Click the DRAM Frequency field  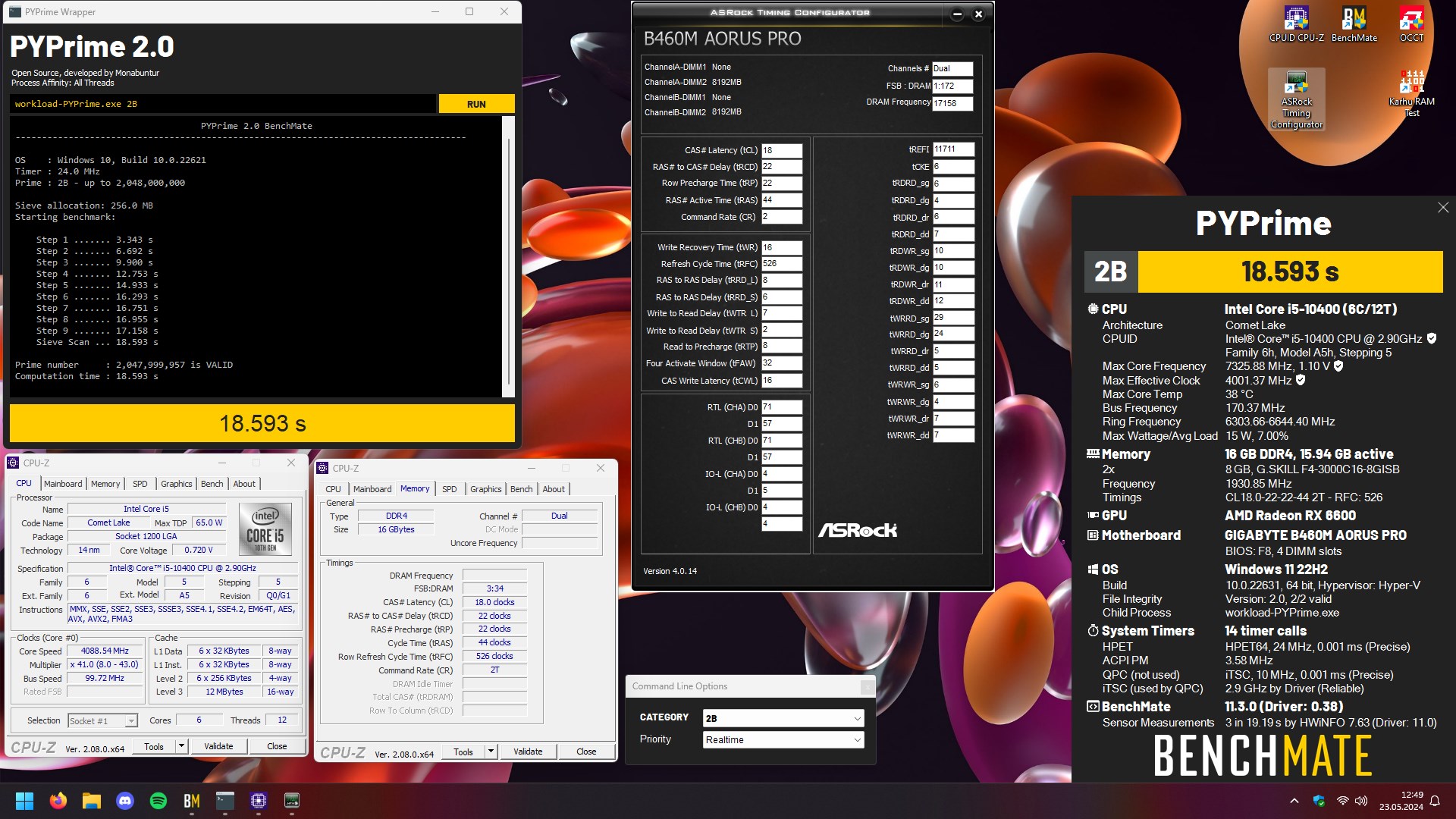click(952, 103)
